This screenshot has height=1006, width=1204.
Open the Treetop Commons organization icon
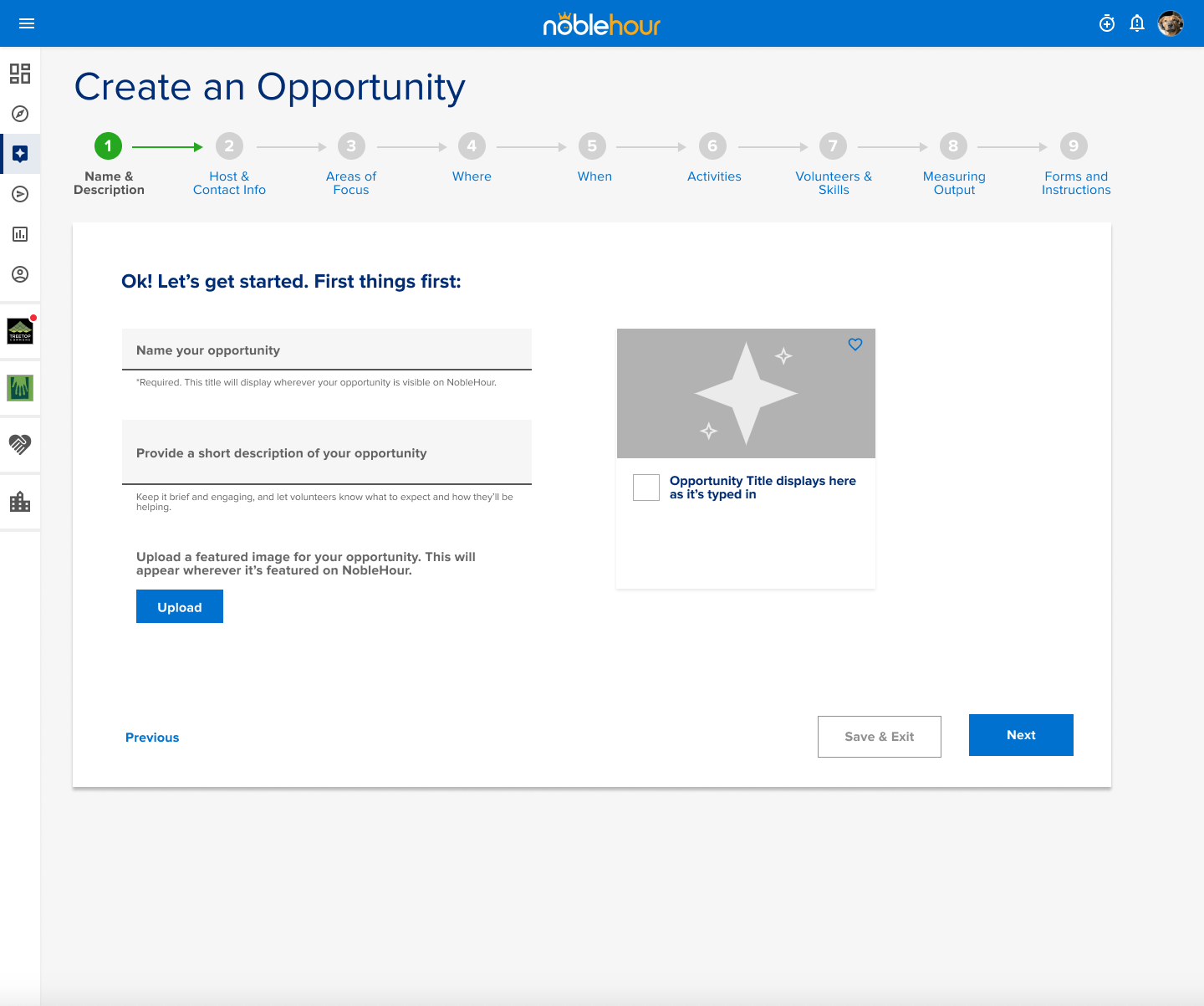[x=20, y=331]
